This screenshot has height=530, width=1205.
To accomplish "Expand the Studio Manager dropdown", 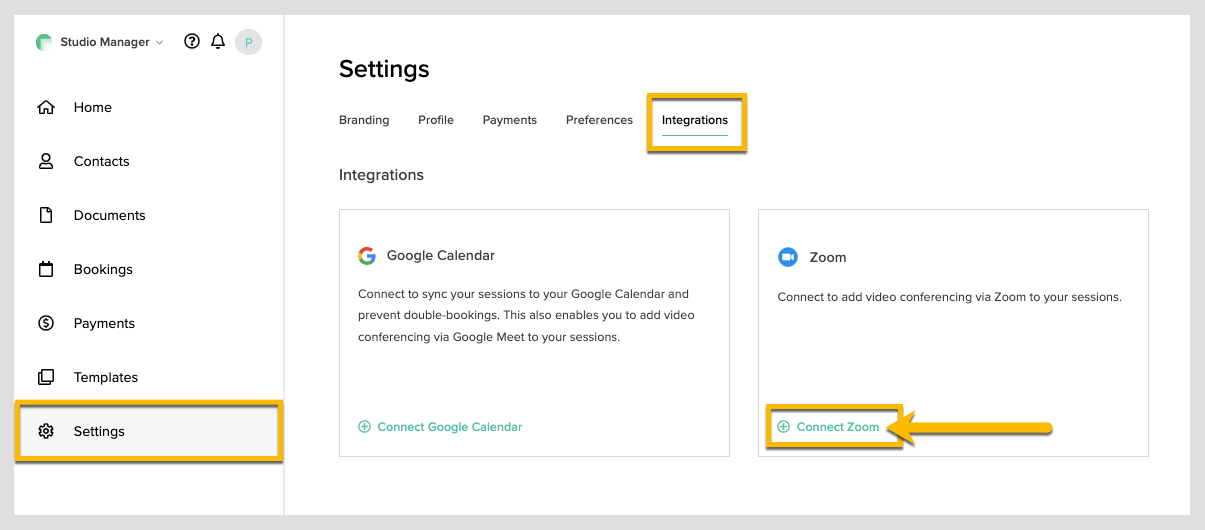I will point(160,43).
